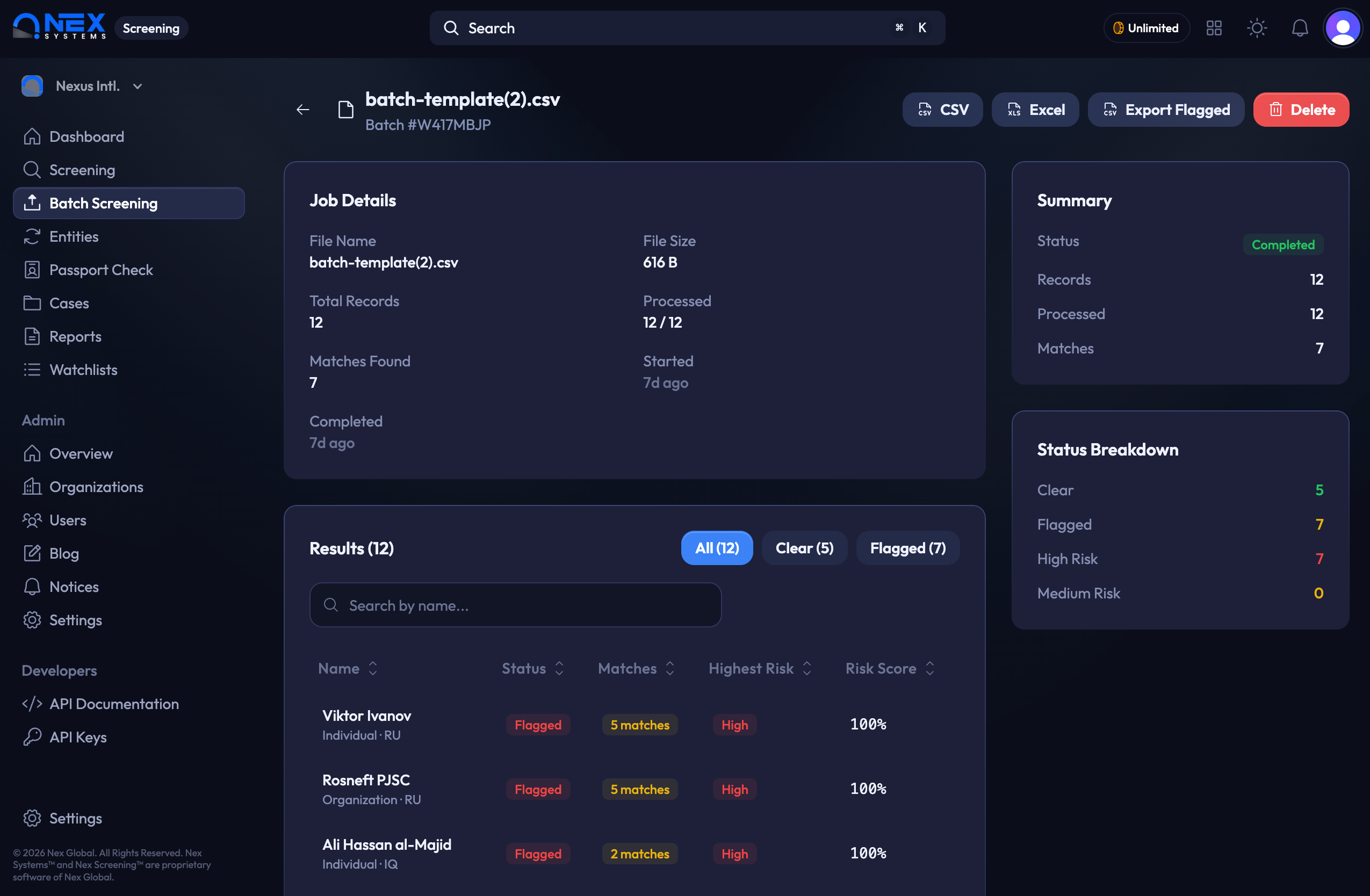The height and width of the screenshot is (896, 1370).
Task: Click the magnifier icon in top search bar
Action: tap(451, 28)
